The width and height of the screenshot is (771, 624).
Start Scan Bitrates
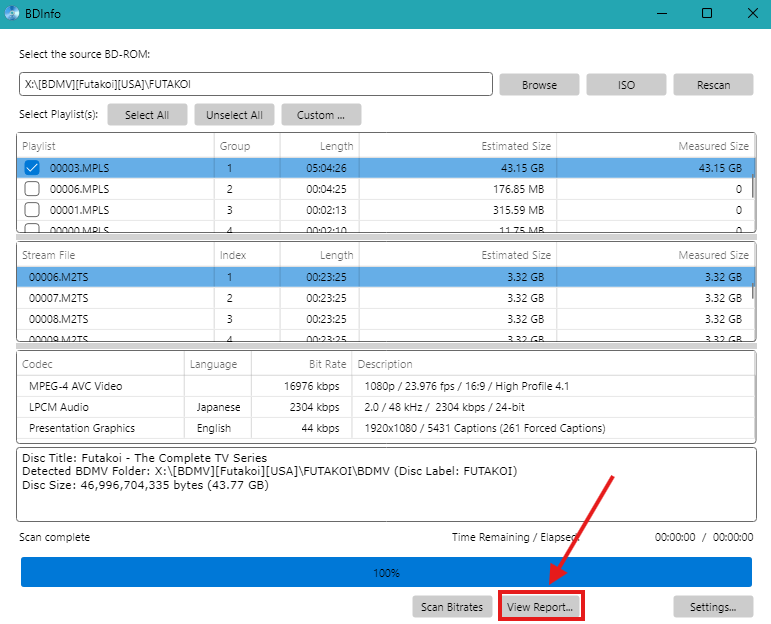(x=452, y=606)
